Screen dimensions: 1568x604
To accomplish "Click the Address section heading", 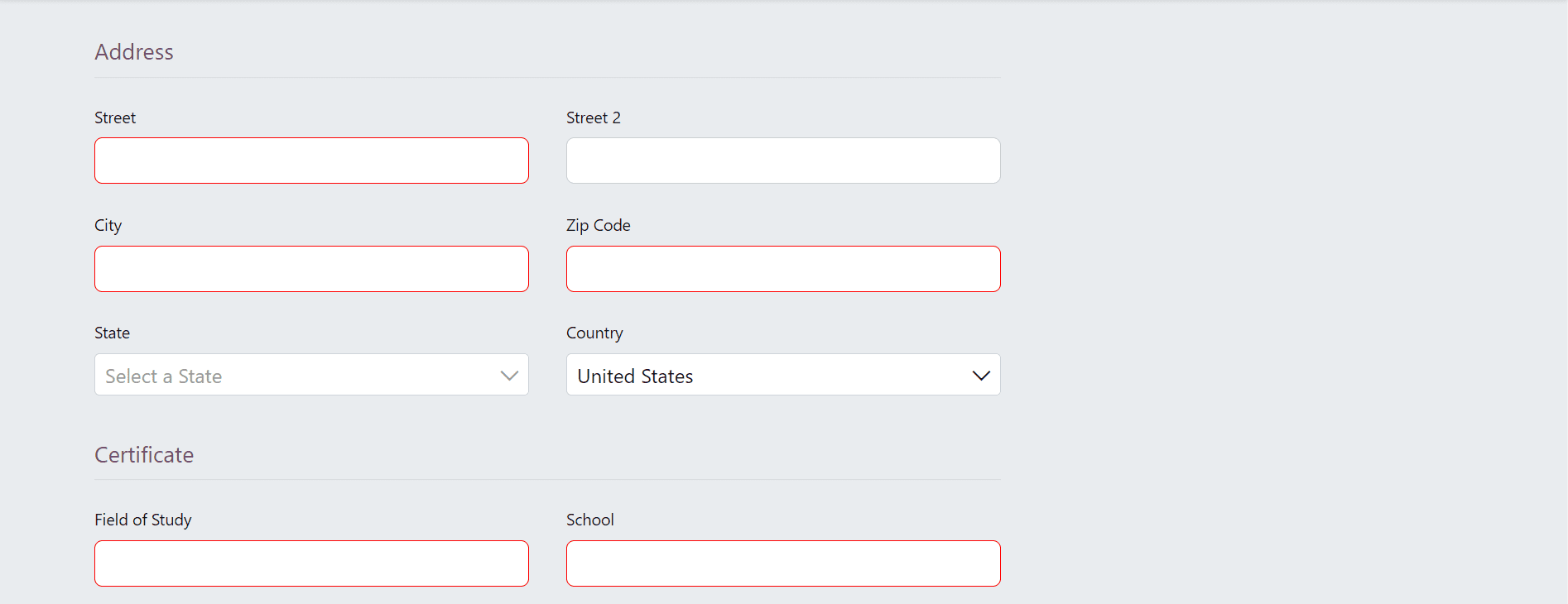I will pos(133,52).
